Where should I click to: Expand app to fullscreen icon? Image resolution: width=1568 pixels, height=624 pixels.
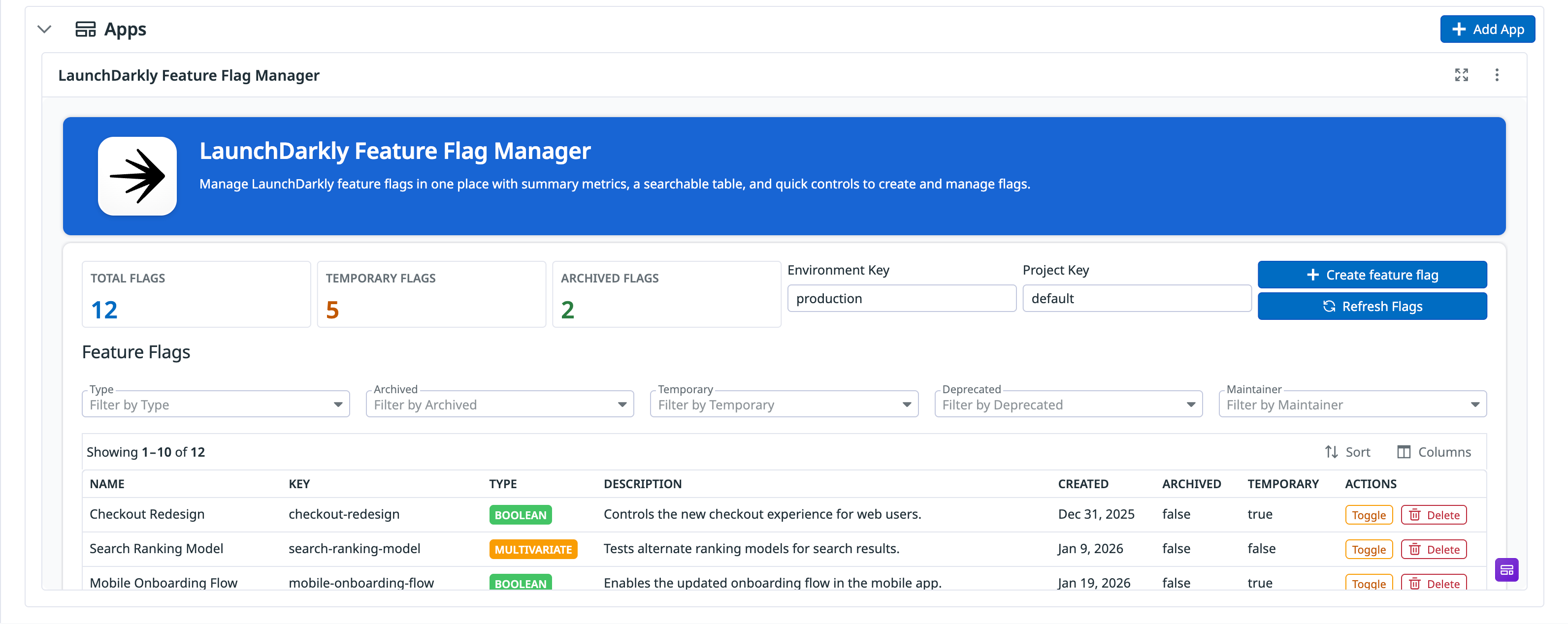point(1461,75)
